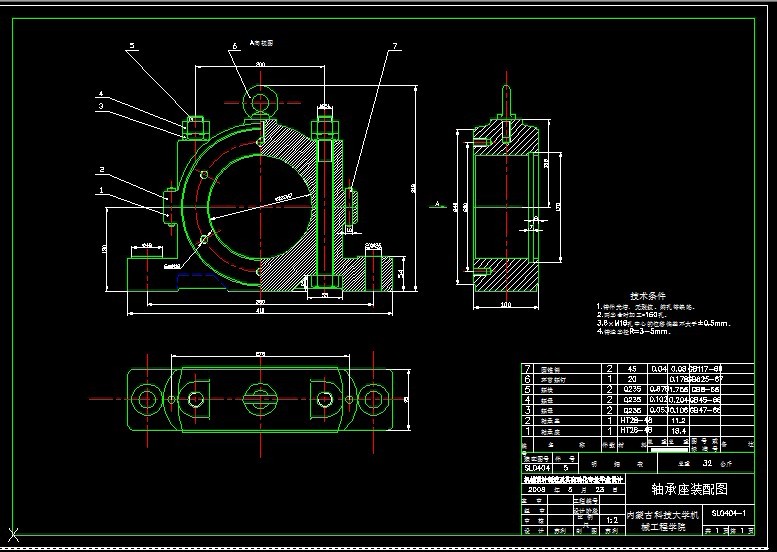
Task: Select the 410 overall width dimension
Action: (x=260, y=311)
